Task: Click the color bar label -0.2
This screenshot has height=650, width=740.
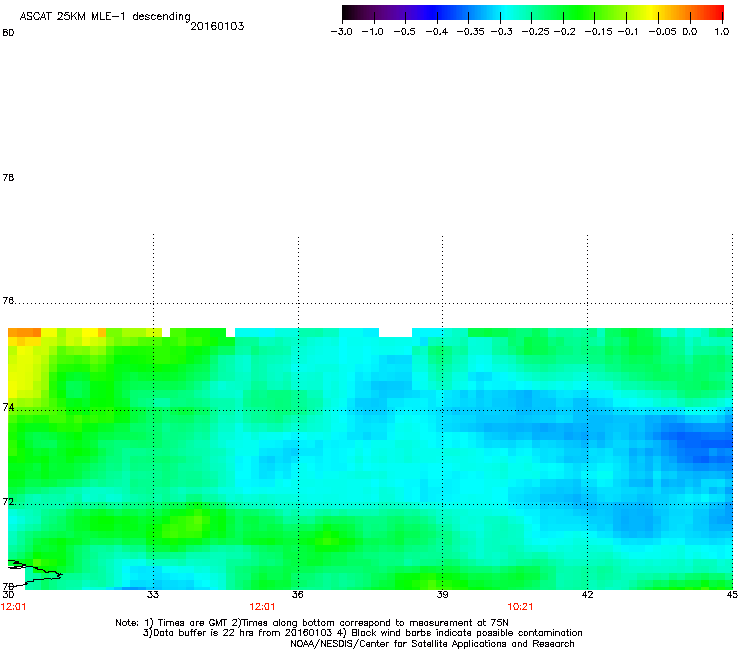Action: tap(564, 32)
